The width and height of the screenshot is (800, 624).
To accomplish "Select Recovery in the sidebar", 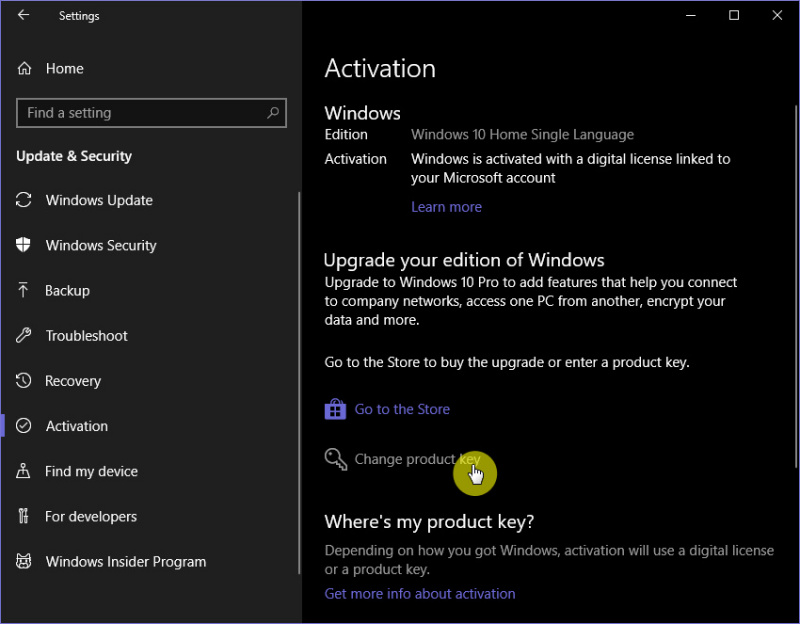I will coord(73,381).
